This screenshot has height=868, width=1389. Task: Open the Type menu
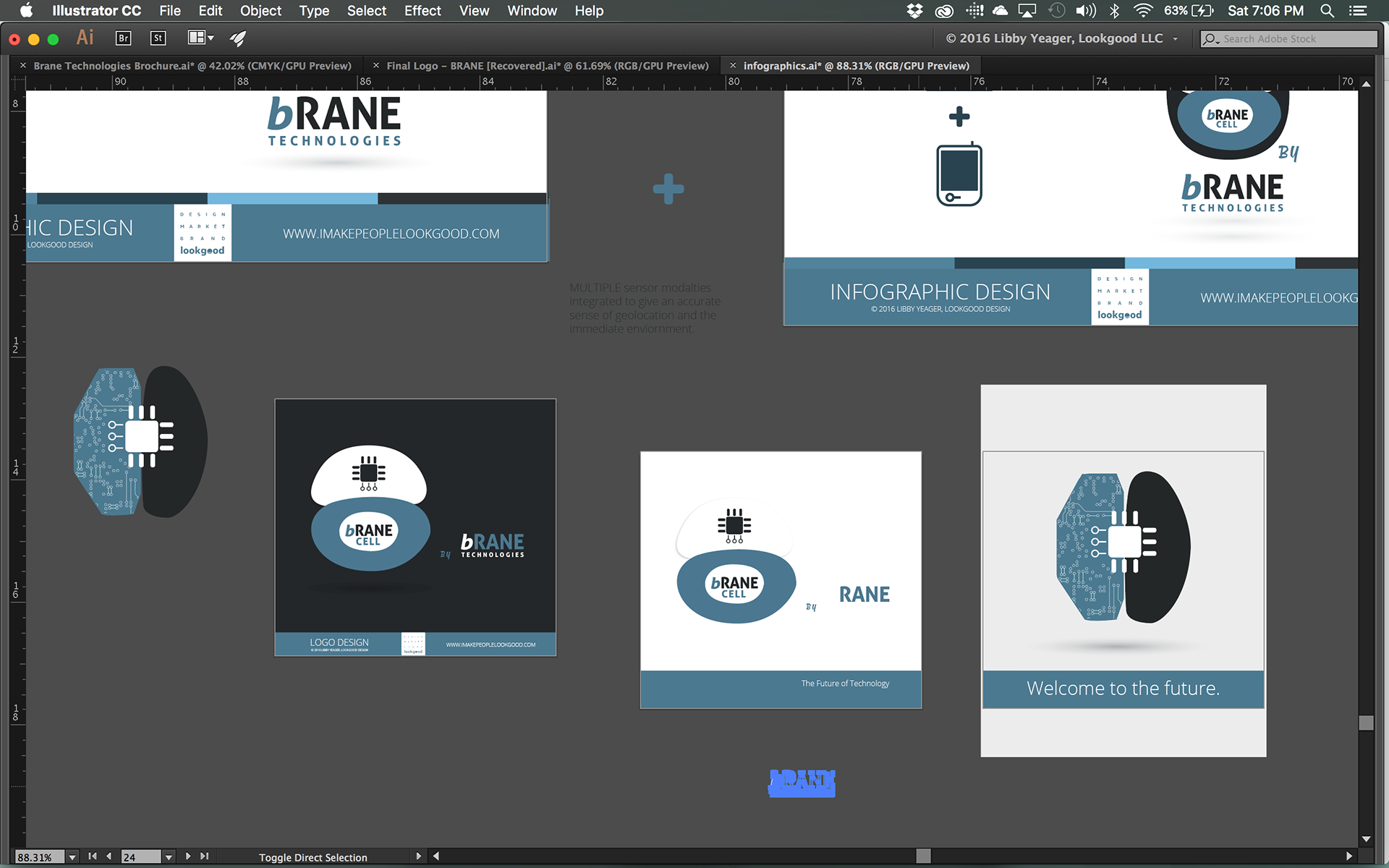[x=314, y=10]
